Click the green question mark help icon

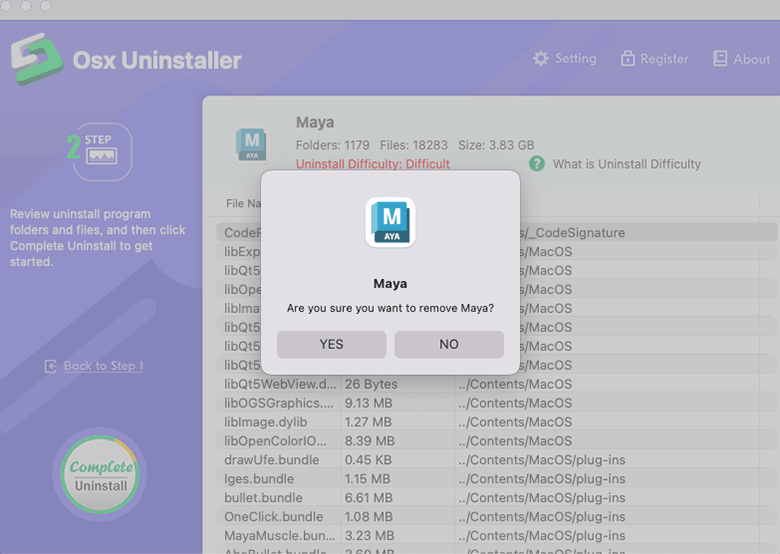click(x=537, y=164)
